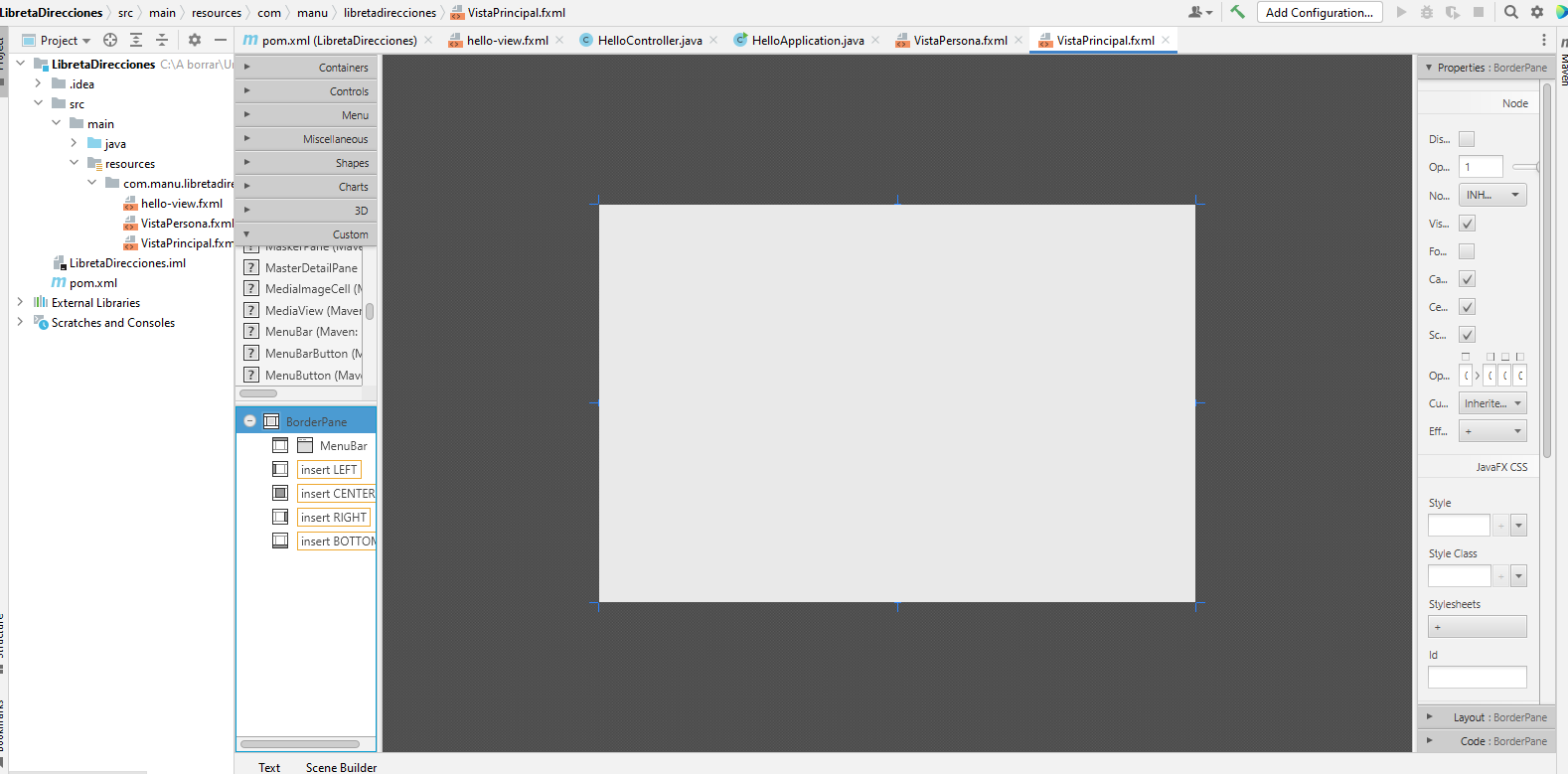
Task: Expand External Libraries node
Action: click(20, 302)
